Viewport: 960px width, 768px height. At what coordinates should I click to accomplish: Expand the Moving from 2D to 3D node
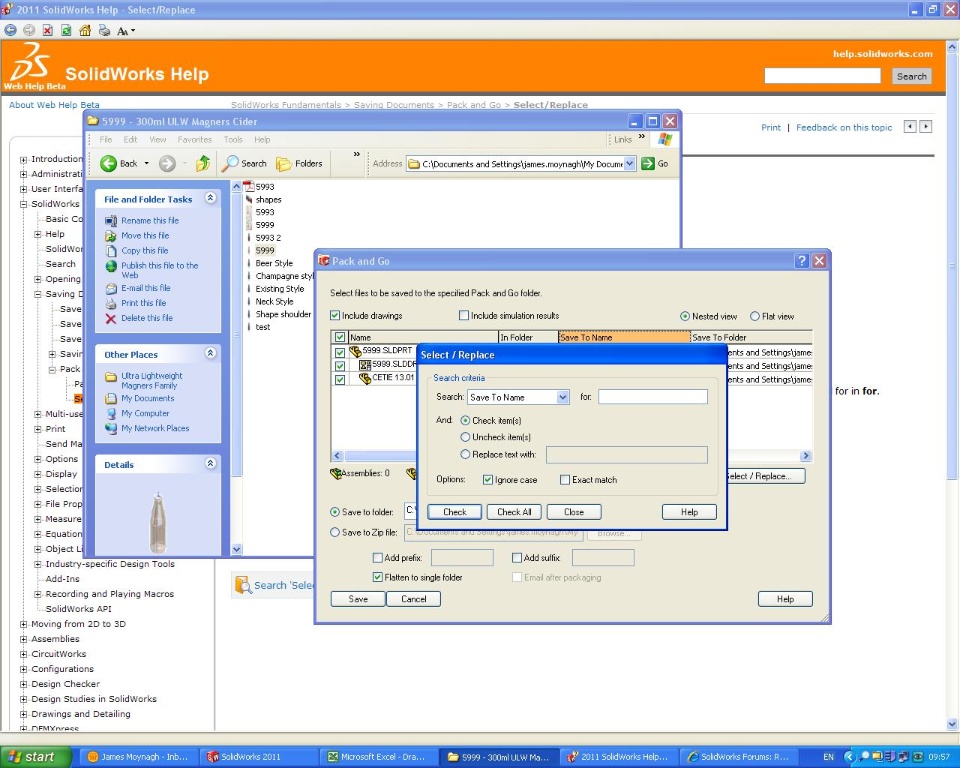click(23, 624)
